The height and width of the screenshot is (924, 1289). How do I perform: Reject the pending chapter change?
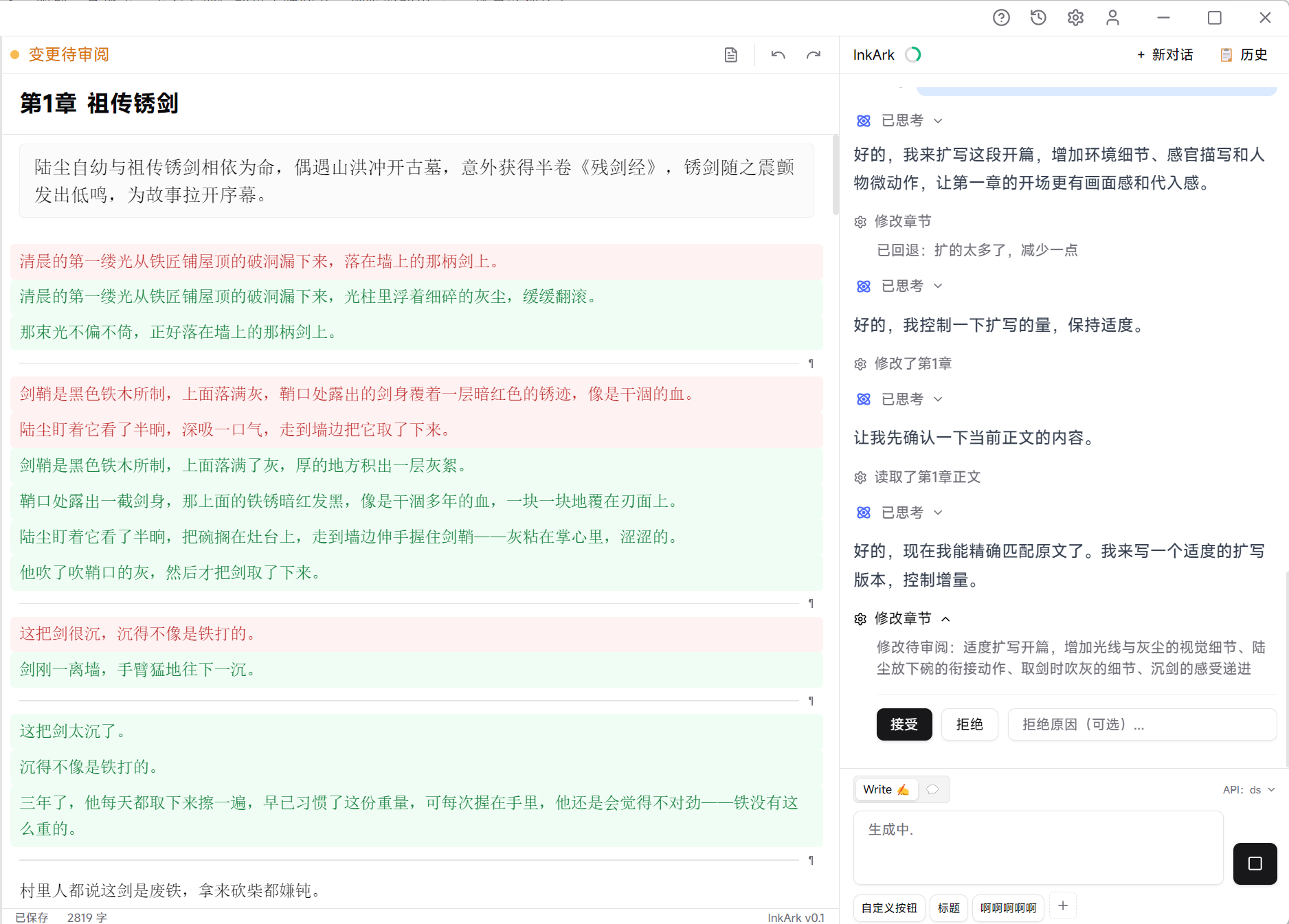point(969,724)
